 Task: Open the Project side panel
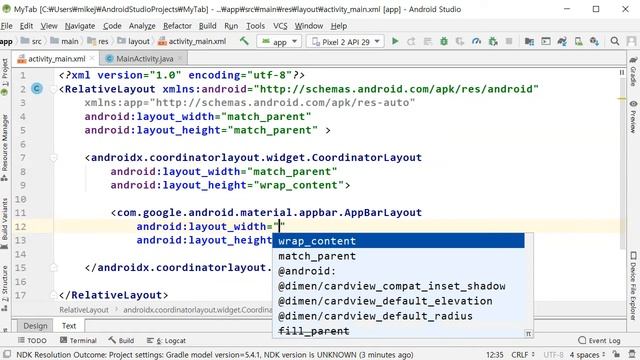(x=4, y=76)
